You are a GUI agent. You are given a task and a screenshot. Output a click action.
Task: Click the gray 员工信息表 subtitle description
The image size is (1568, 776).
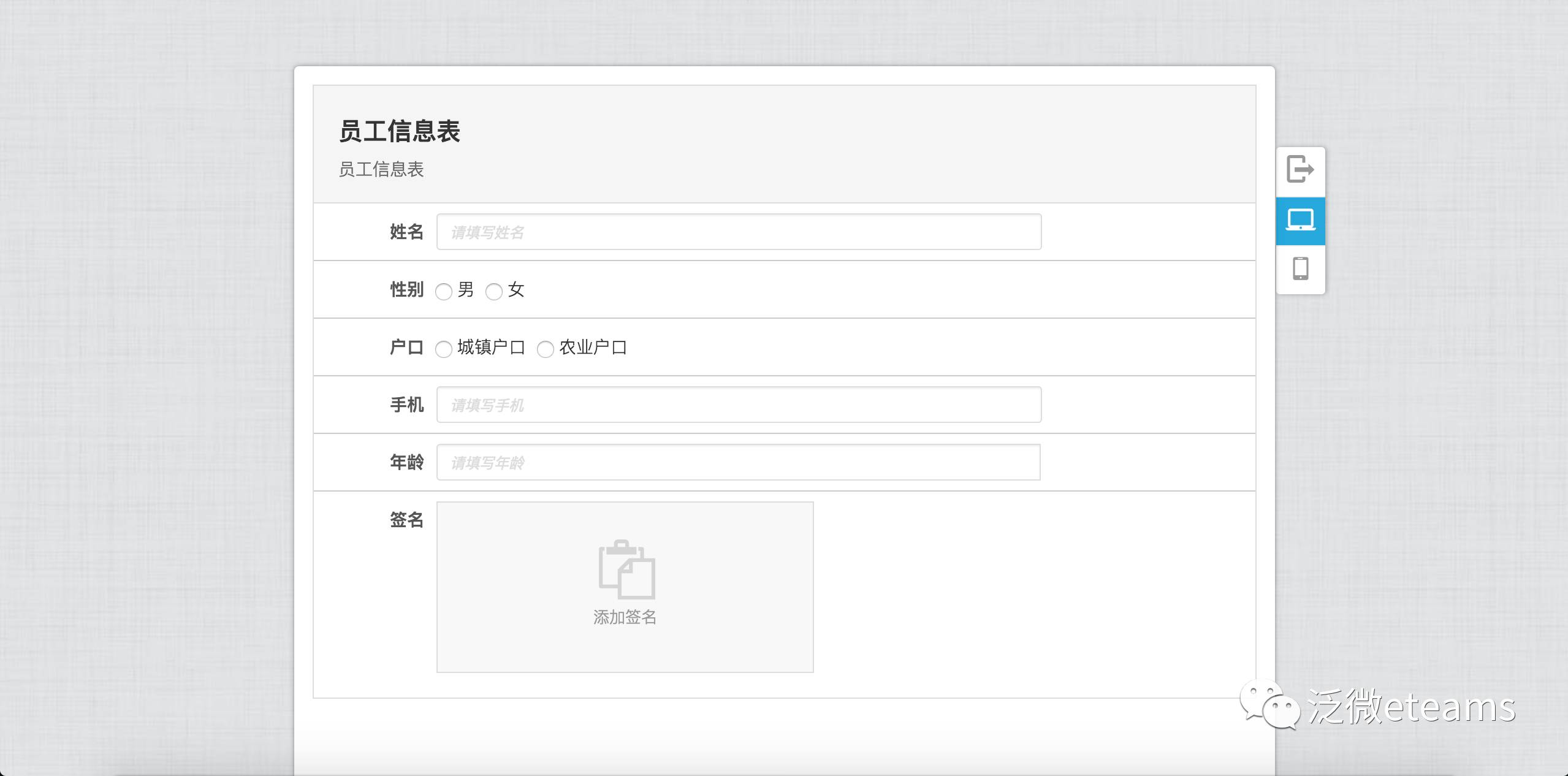[x=381, y=169]
